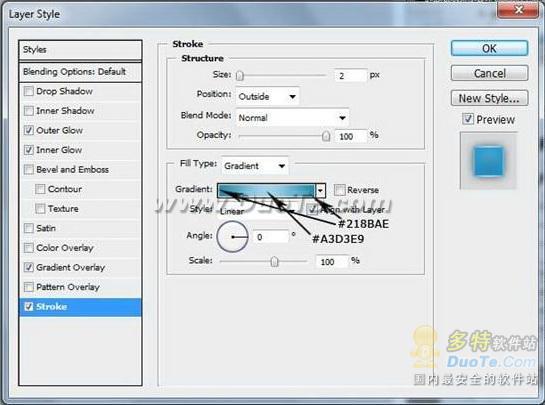
Task: Click the Angle degrees input field
Action: pos(271,237)
